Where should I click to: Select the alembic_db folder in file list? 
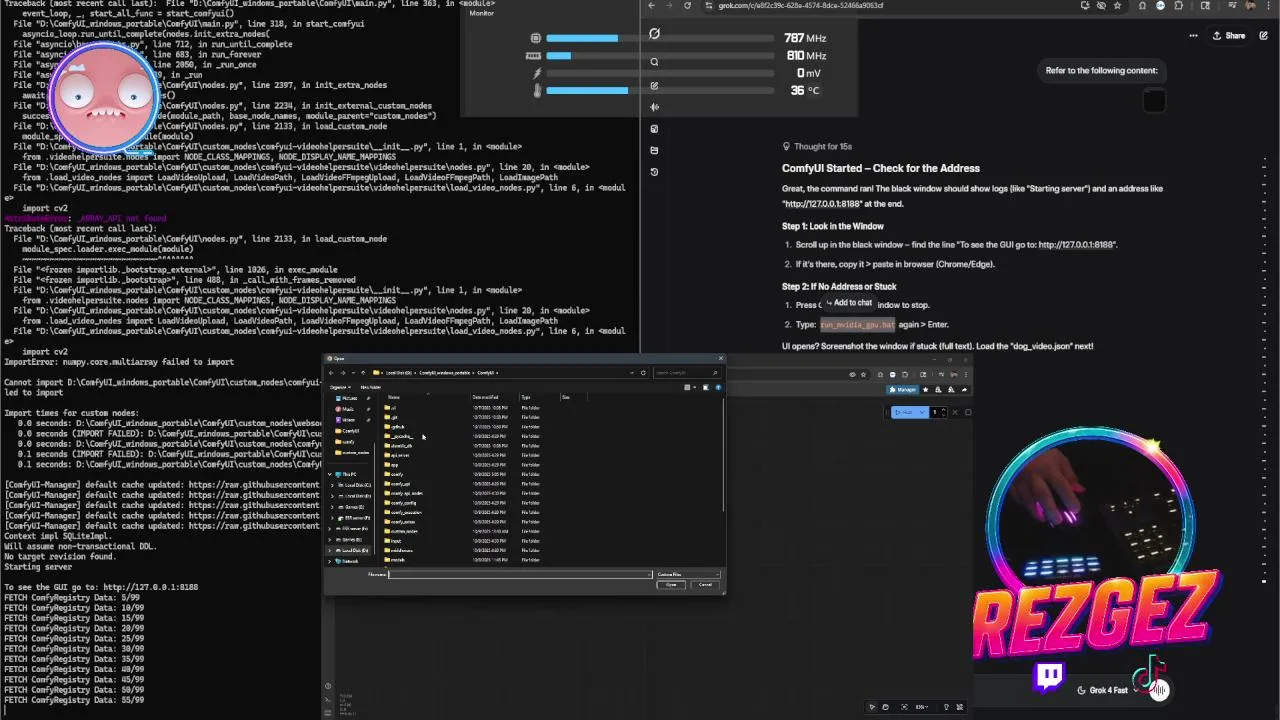(x=400, y=446)
